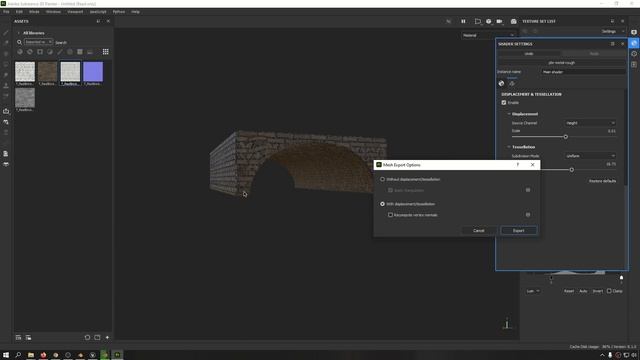This screenshot has width=640, height=360.
Task: Open the Subdivision Mode 'Uniform' dropdown
Action: coord(590,156)
